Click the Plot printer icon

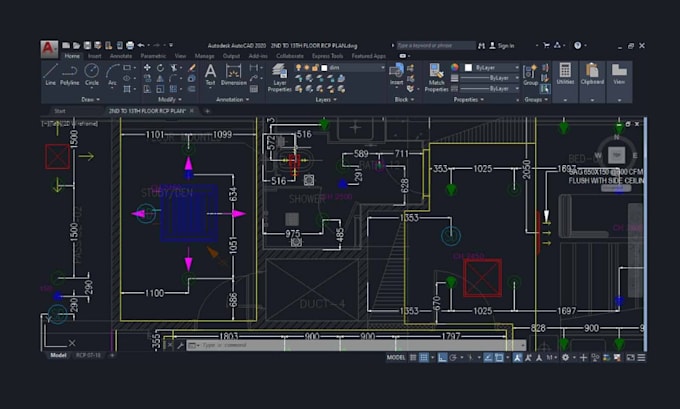(x=130, y=45)
